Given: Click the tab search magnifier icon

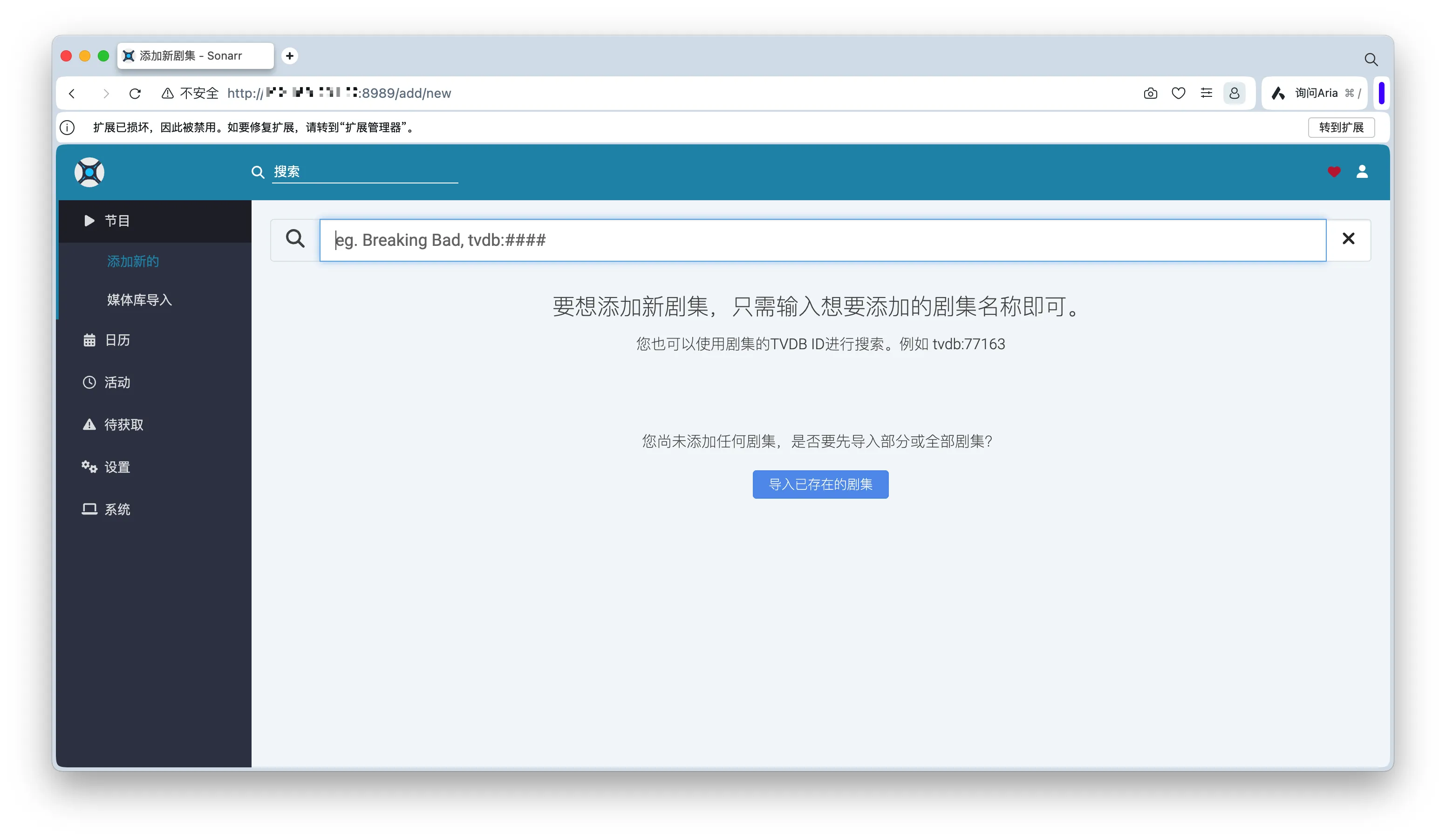Looking at the screenshot, I should (1371, 59).
